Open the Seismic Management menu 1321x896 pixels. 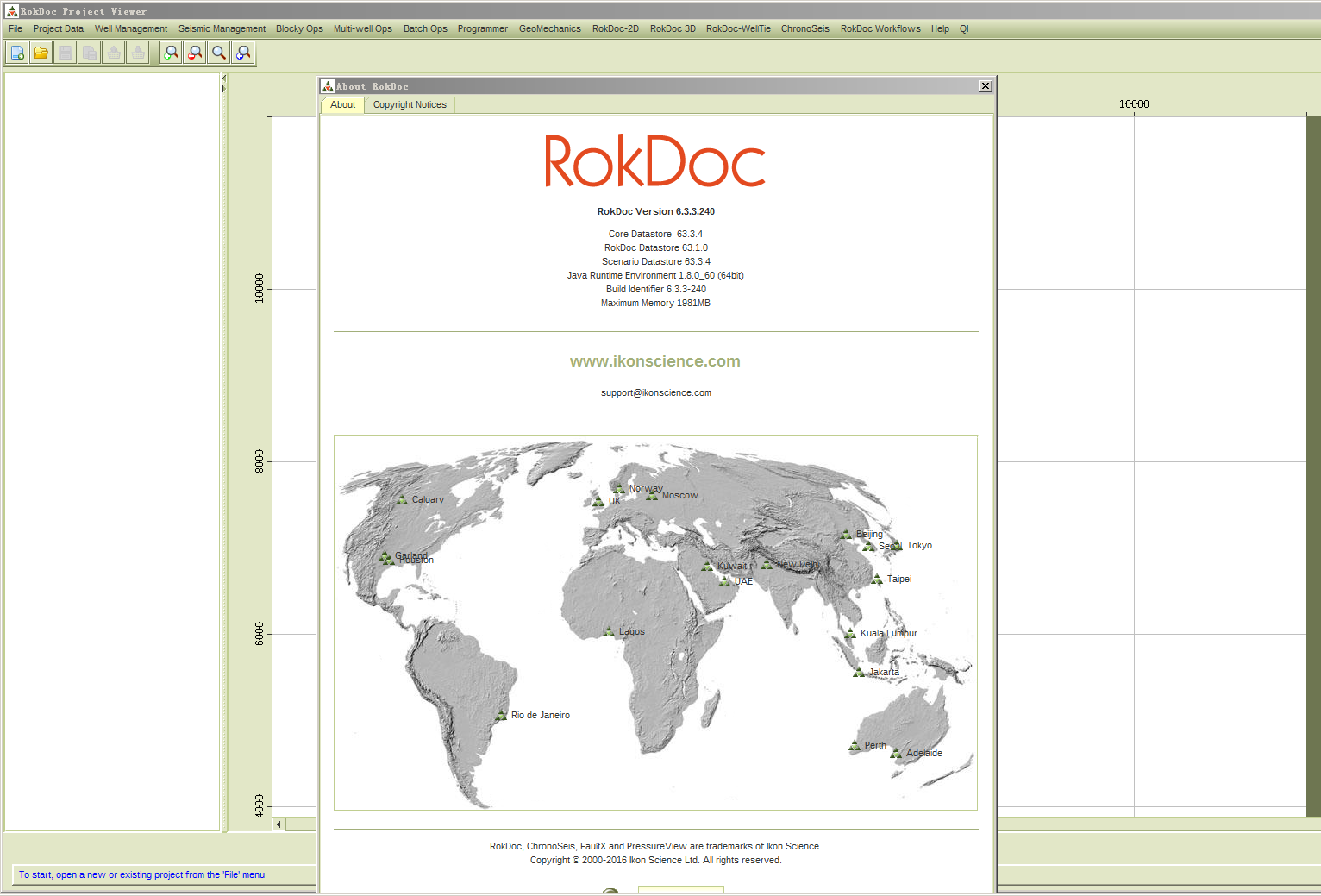[222, 28]
